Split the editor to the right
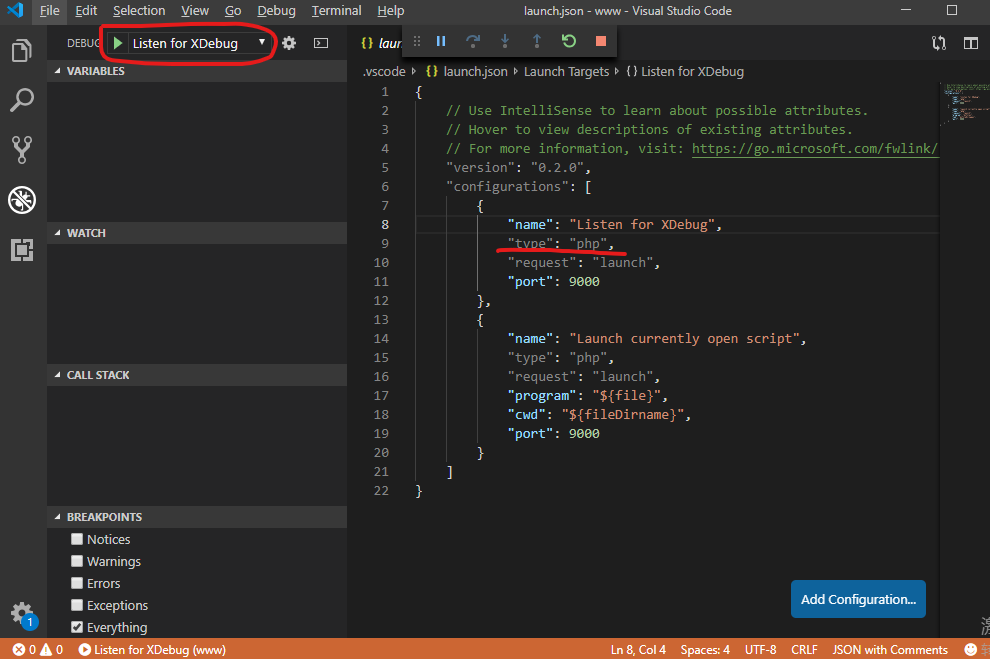Screen dimensions: 990x659 pyautogui.click(x=970, y=43)
